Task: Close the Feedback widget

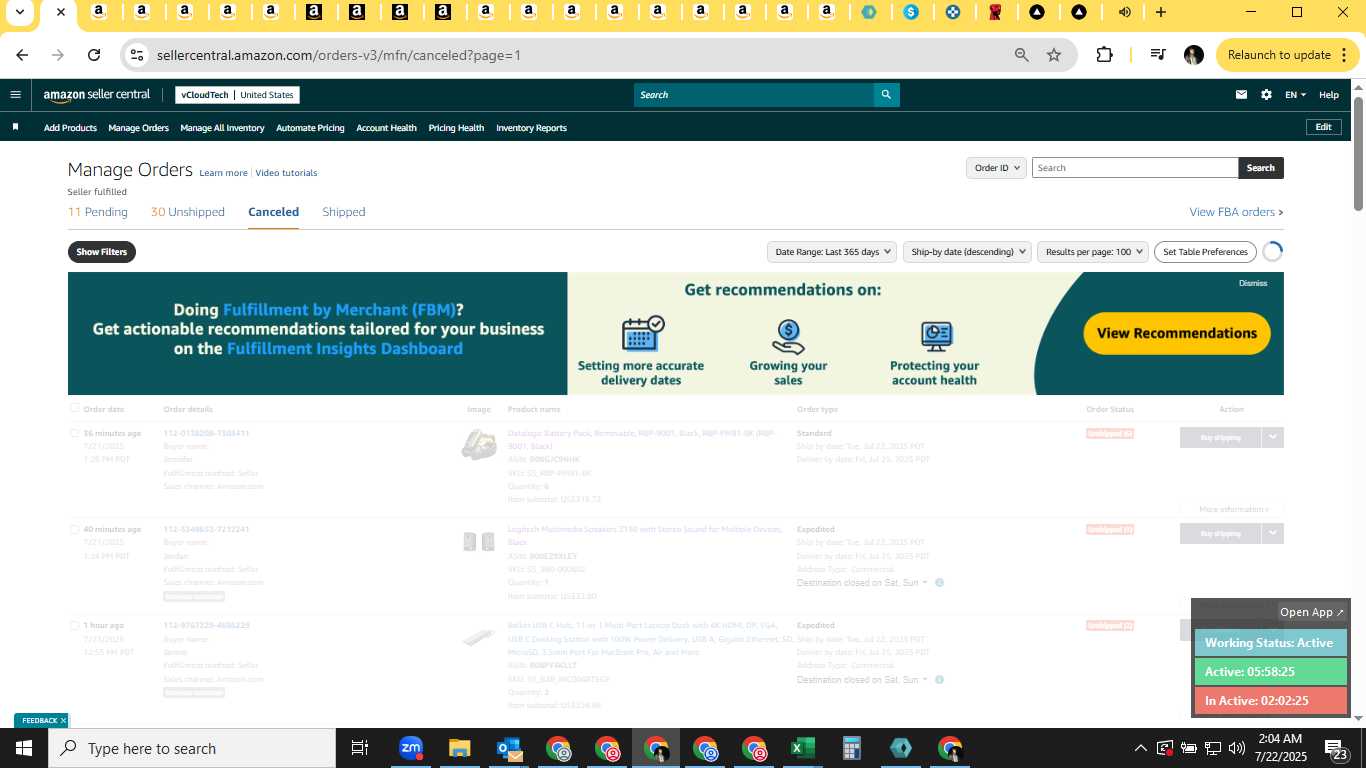Action: click(x=63, y=720)
